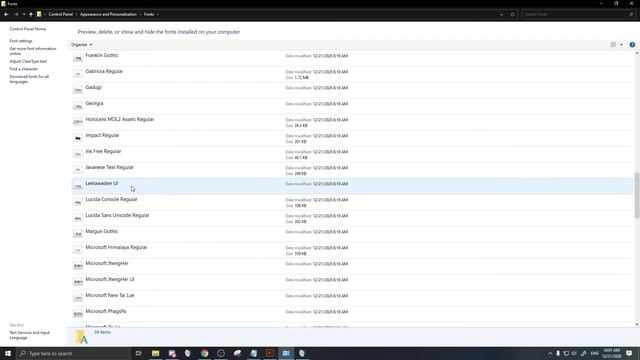The image size is (640, 360).
Task: Expand the address bar history dropdown
Action: (x=501, y=14)
